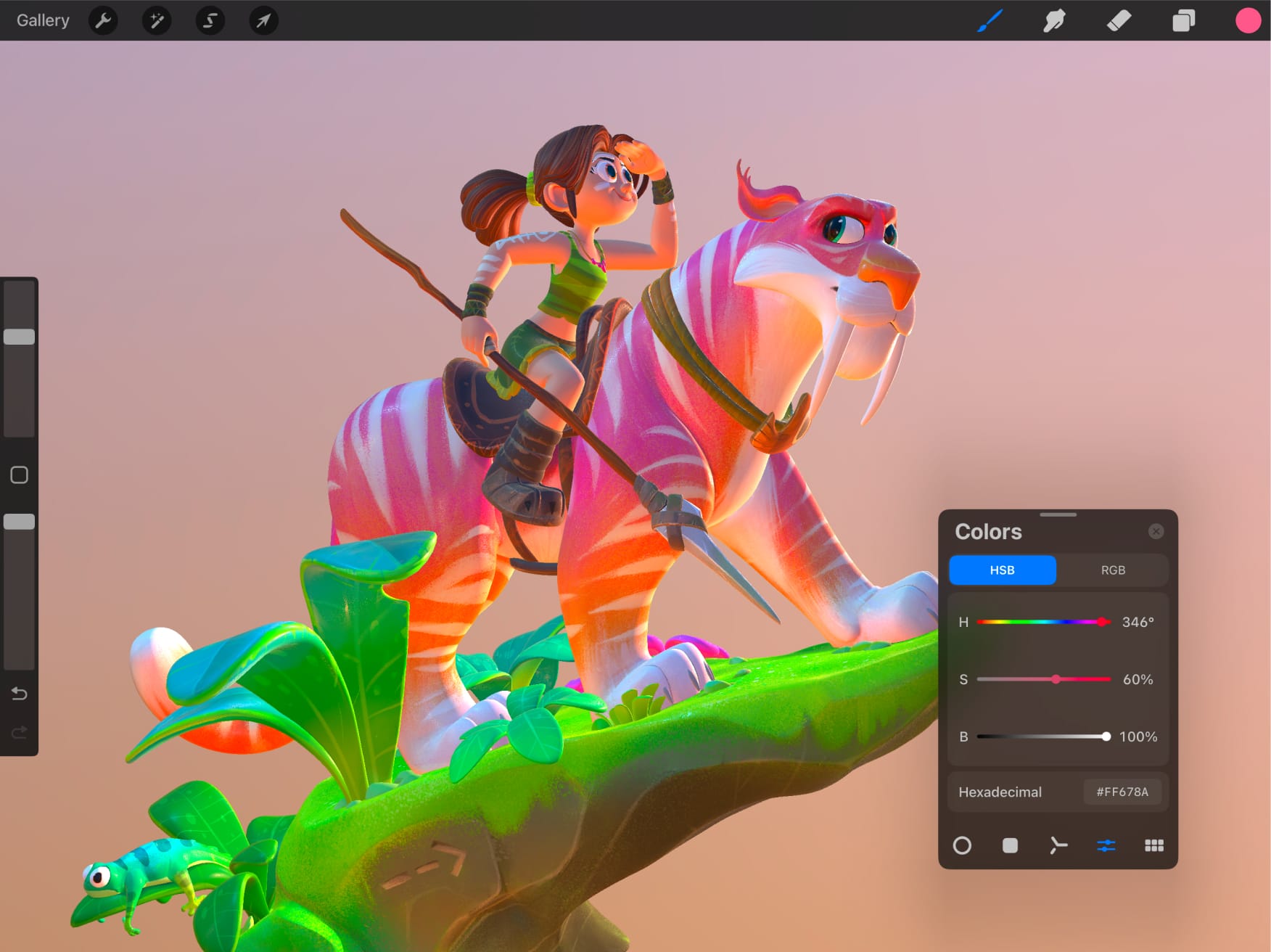Edit the hue value 346°
This screenshot has height=952, width=1271.
pos(1138,622)
